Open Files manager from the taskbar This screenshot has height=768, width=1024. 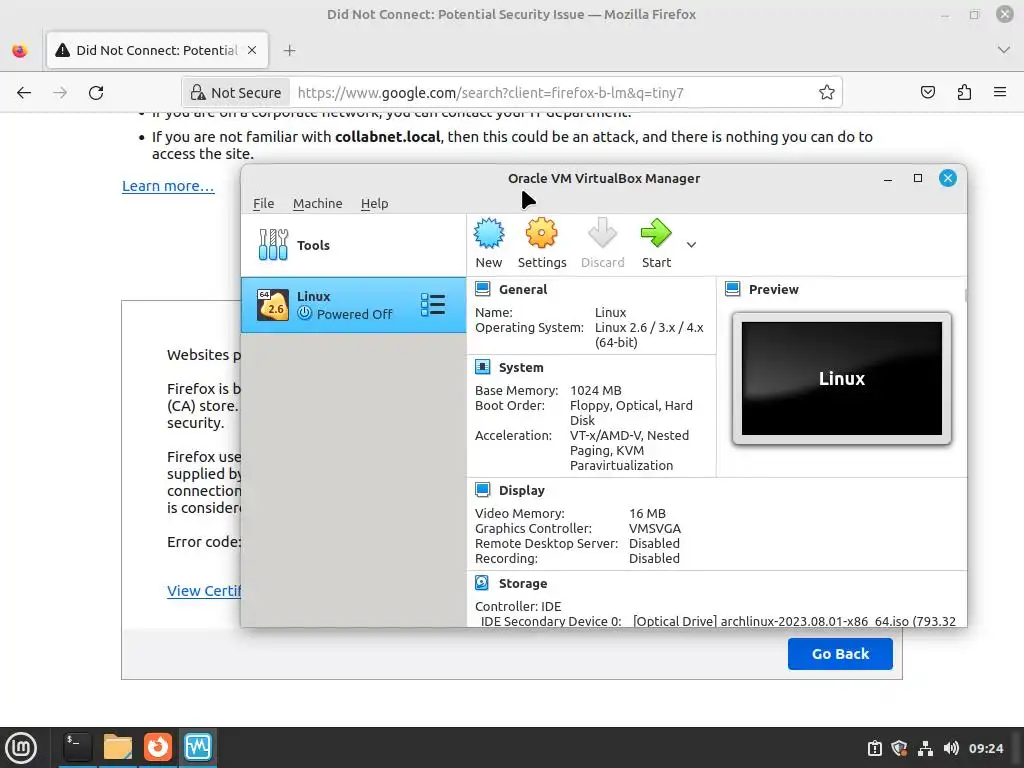(x=118, y=747)
